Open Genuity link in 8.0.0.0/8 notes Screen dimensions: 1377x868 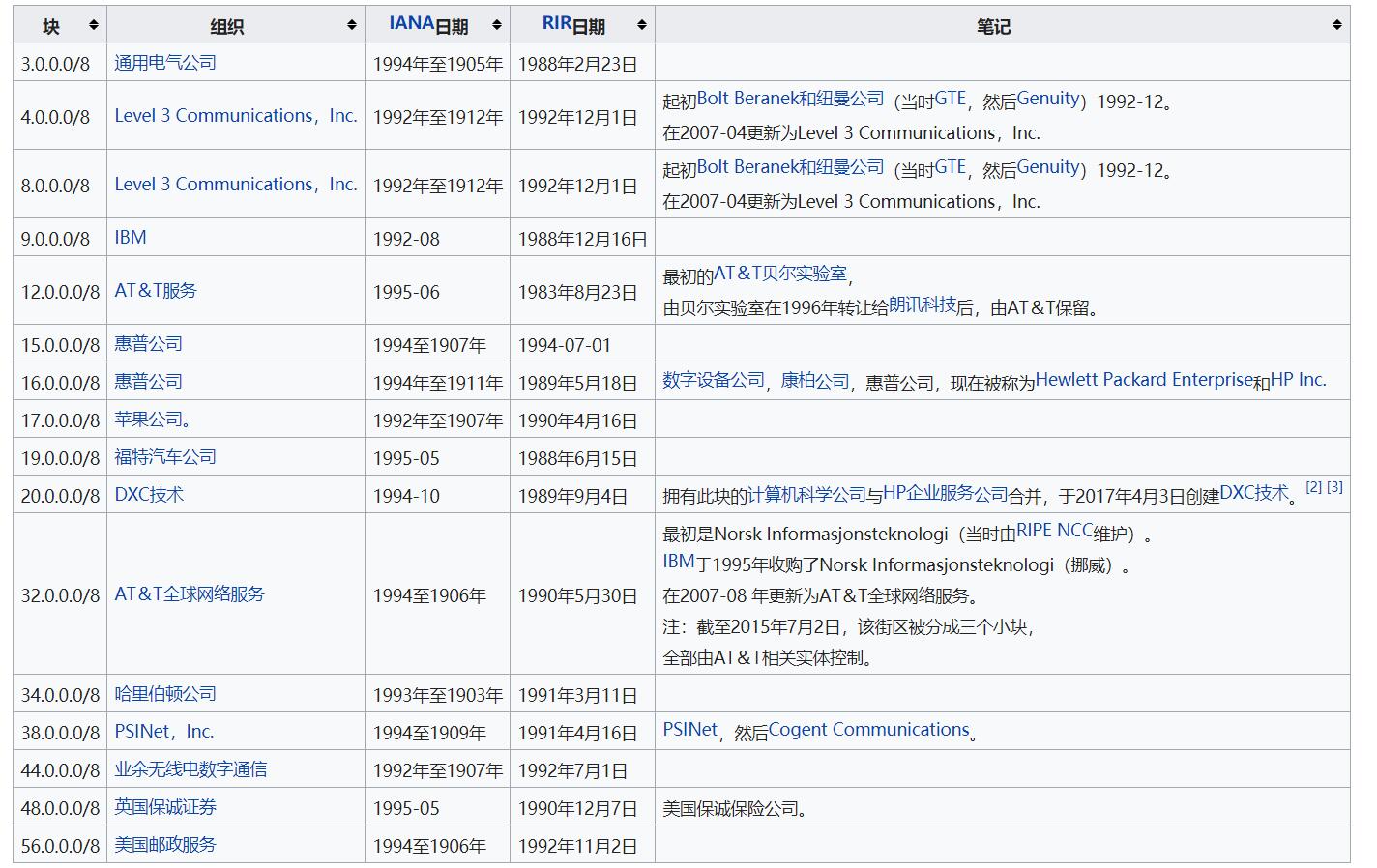click(x=1048, y=167)
